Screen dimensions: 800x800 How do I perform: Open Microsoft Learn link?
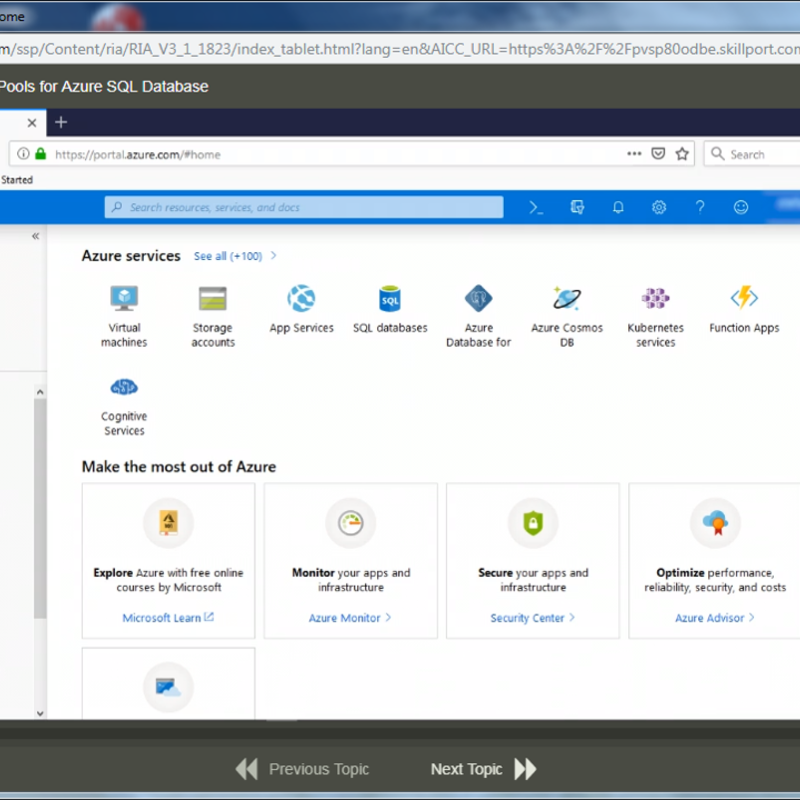pyautogui.click(x=168, y=618)
